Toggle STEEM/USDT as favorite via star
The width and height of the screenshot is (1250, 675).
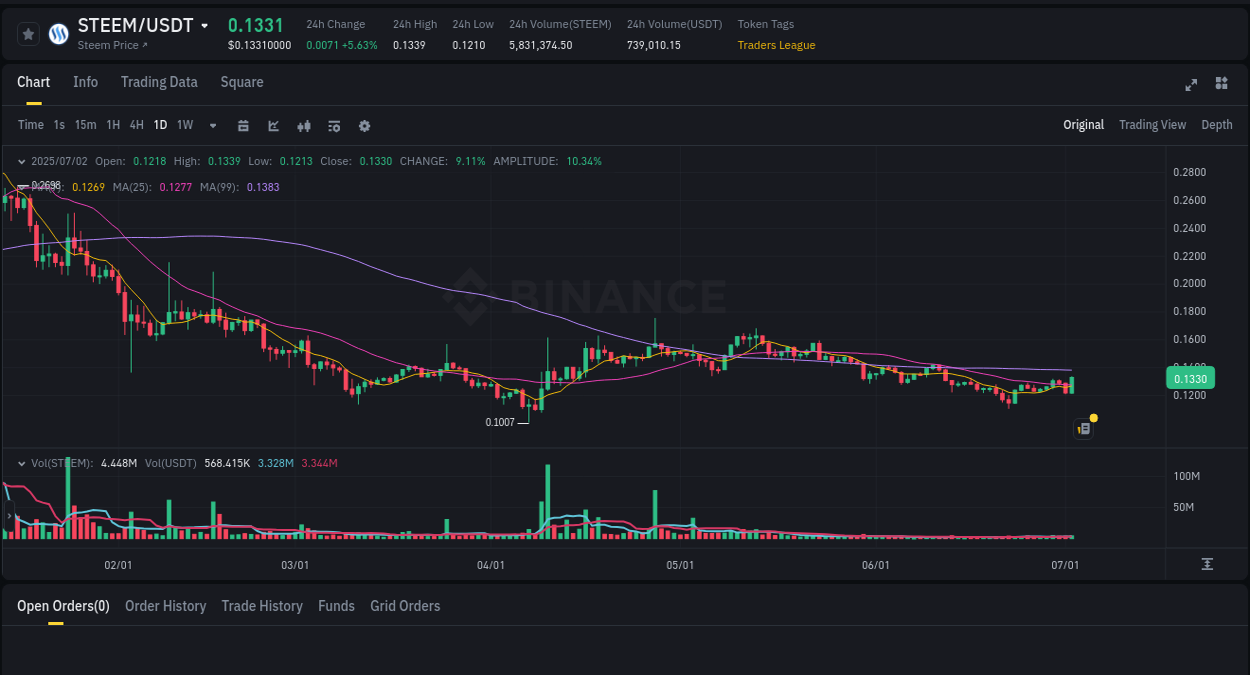click(x=27, y=33)
